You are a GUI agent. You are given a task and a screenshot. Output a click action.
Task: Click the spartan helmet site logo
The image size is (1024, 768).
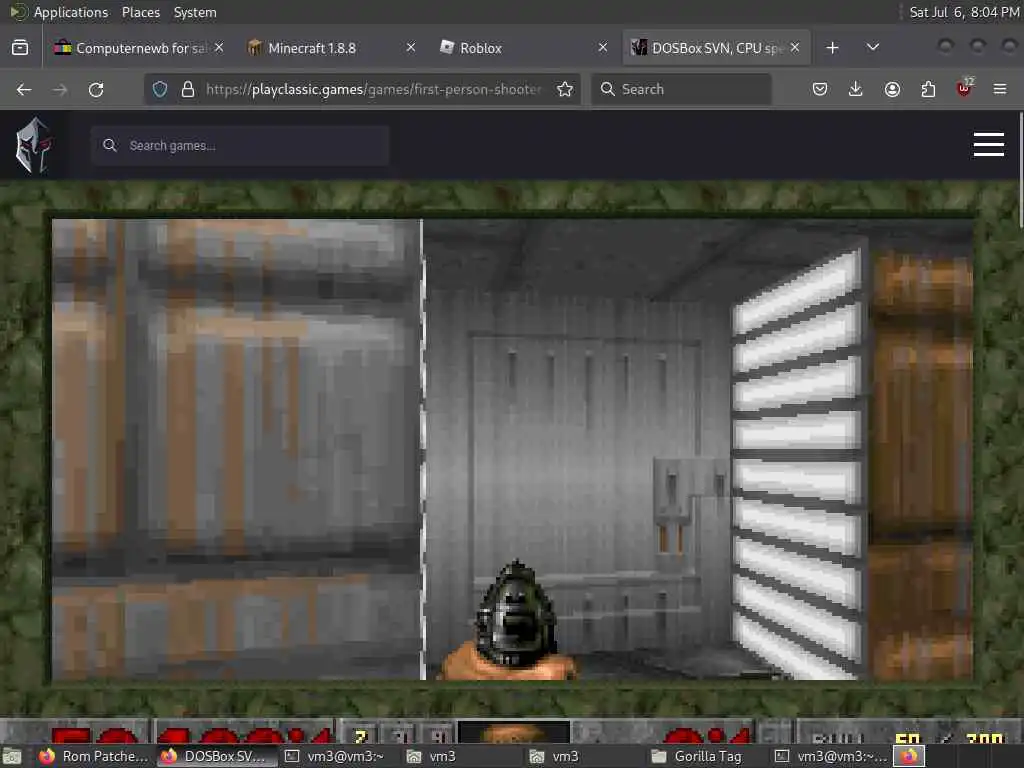34,145
